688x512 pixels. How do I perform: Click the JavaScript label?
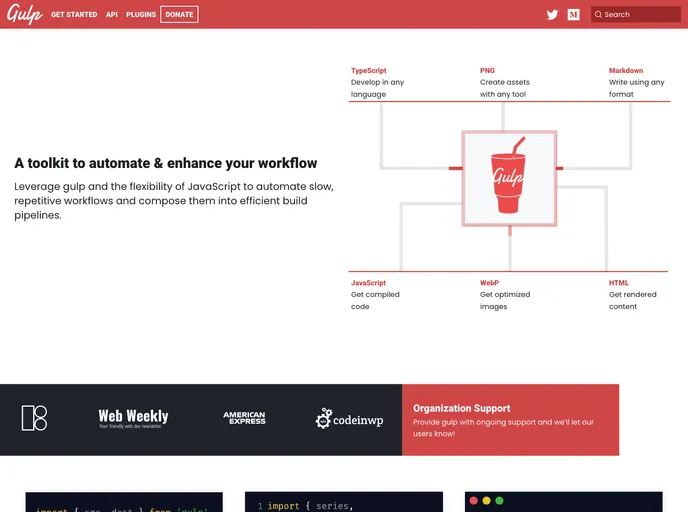(x=369, y=283)
